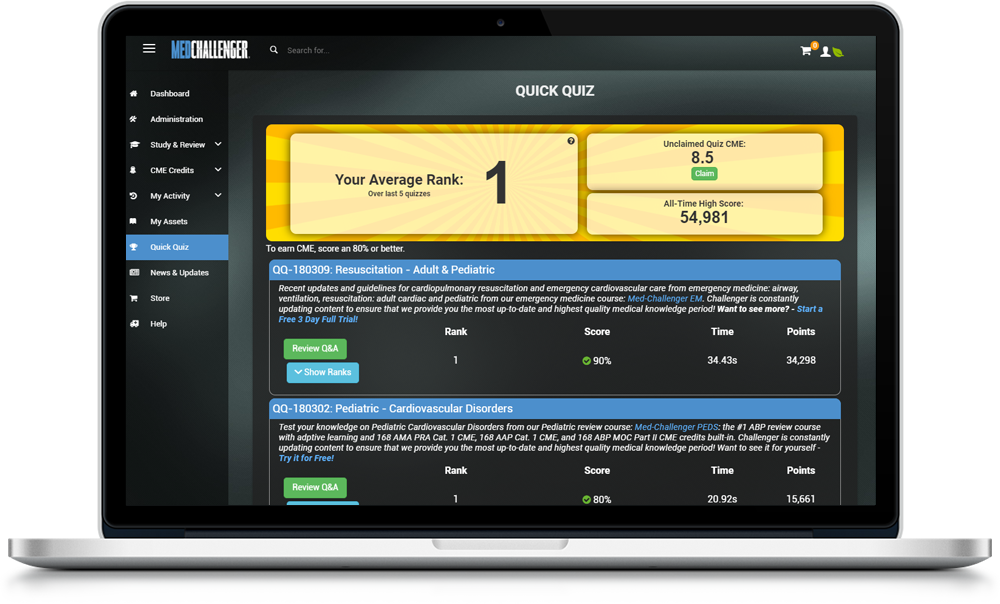Click the Your Average Rank label
The height and width of the screenshot is (604, 1000).
(399, 180)
